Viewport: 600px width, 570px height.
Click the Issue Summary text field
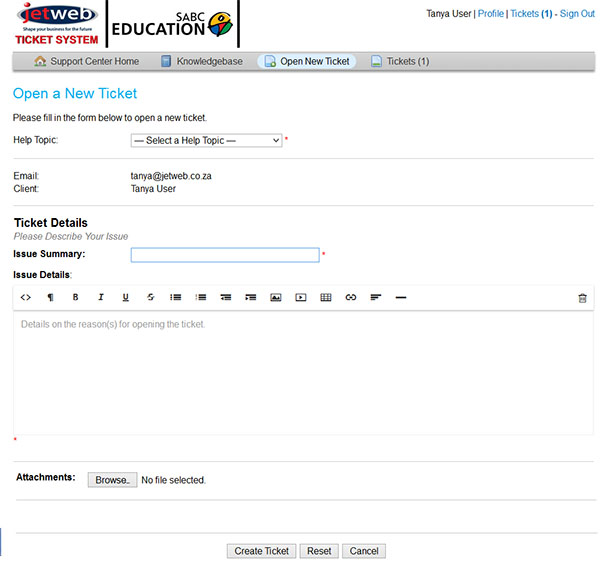(225, 255)
